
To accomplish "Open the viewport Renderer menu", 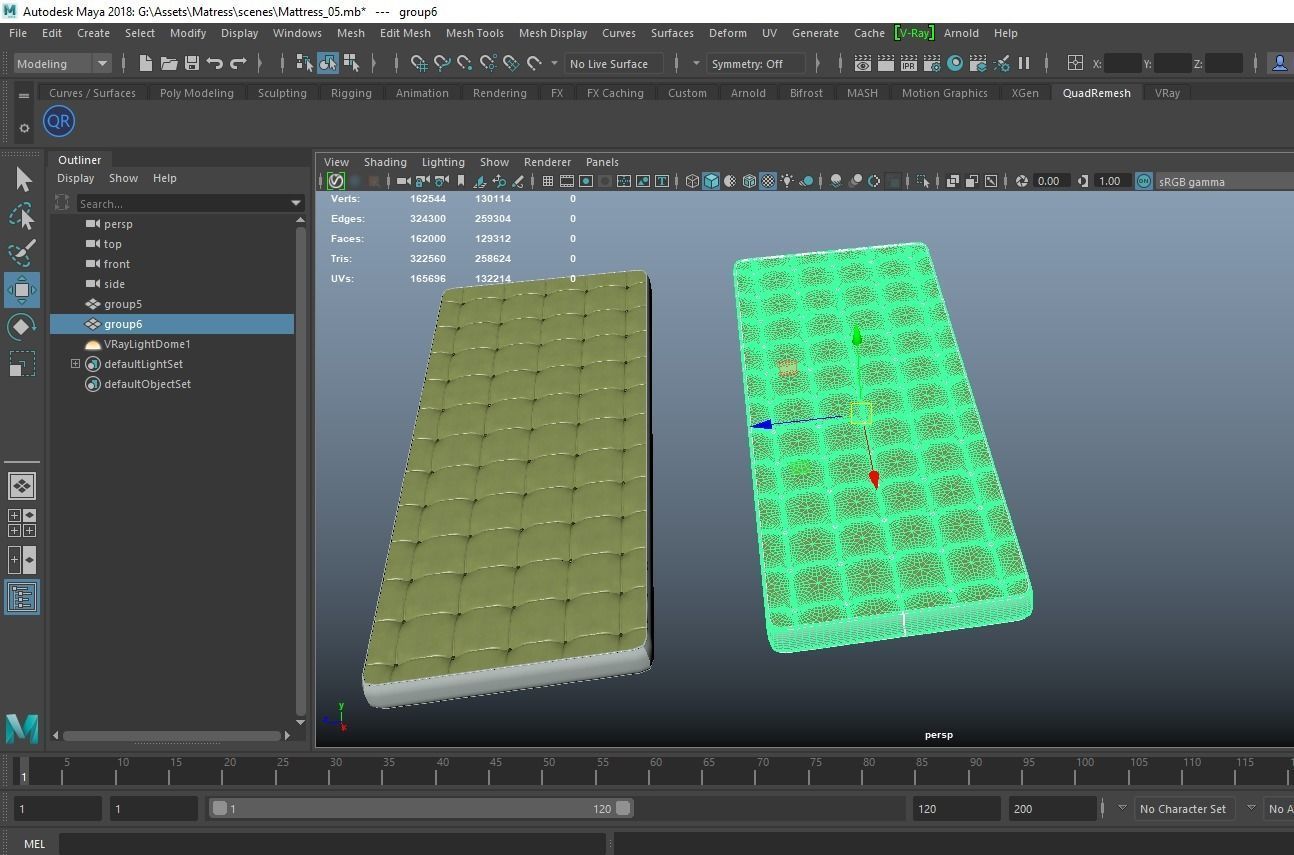I will click(x=547, y=162).
